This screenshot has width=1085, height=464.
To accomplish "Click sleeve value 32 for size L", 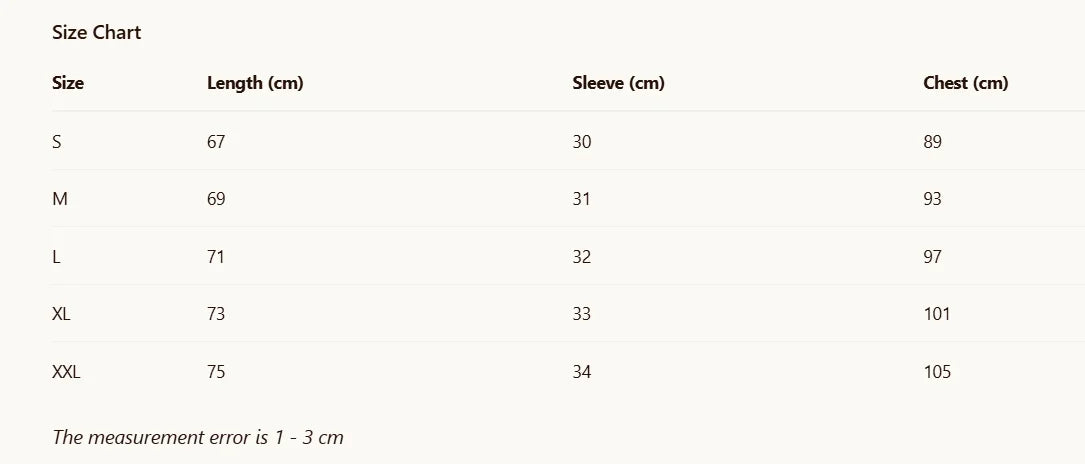I will tap(582, 257).
